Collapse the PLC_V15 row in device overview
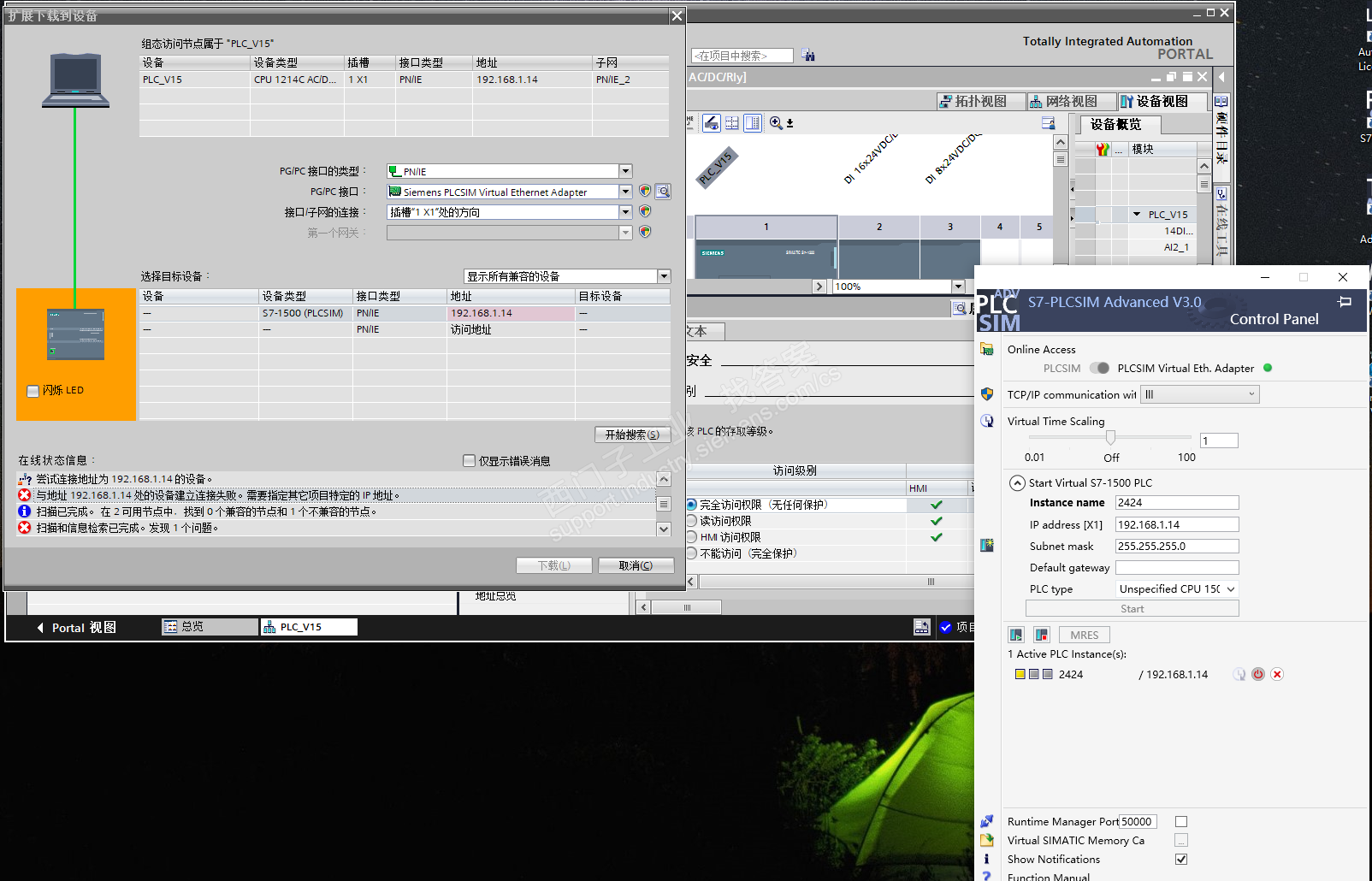 coord(1137,215)
